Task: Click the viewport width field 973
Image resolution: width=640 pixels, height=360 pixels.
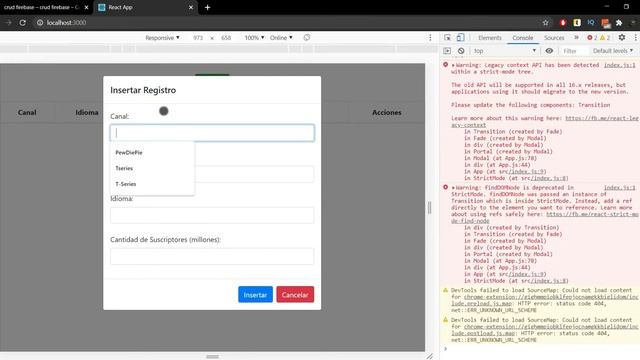Action: (x=198, y=38)
